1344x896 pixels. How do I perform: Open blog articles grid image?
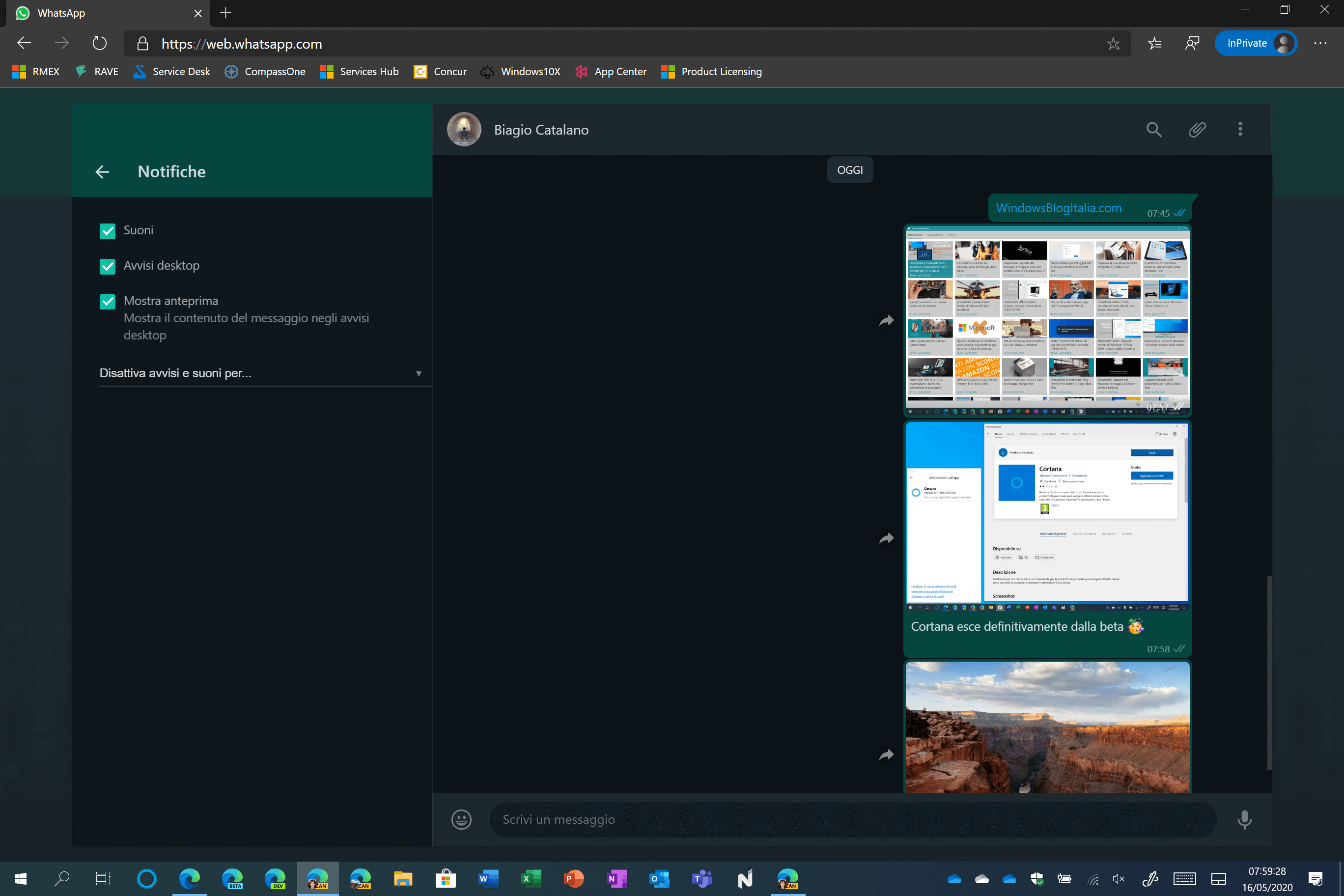[x=1047, y=320]
